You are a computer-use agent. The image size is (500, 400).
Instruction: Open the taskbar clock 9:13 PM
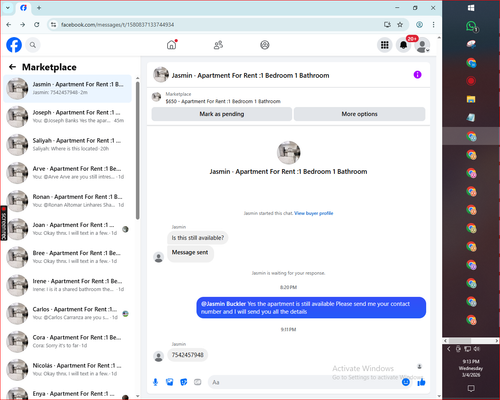[x=471, y=368]
